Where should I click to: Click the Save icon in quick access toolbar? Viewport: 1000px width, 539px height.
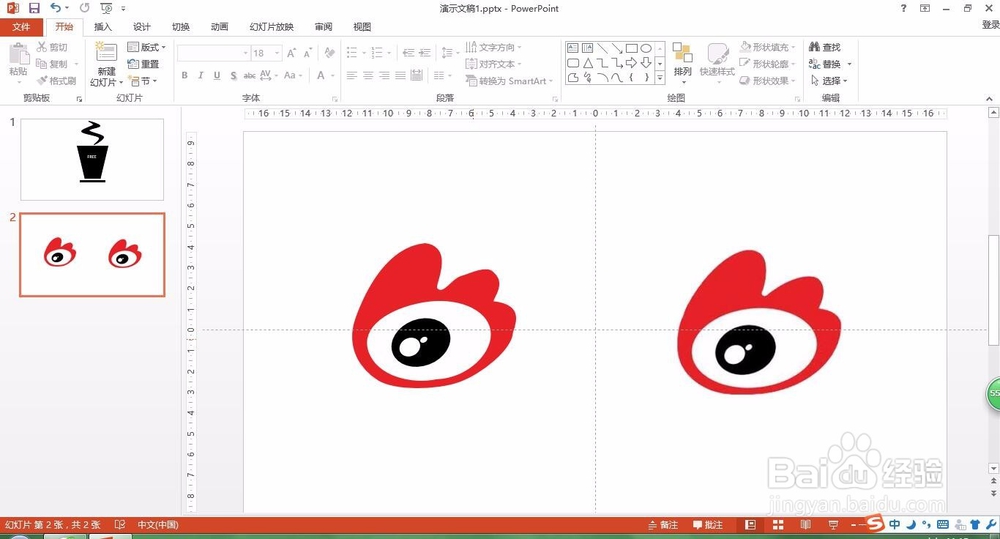click(x=34, y=8)
